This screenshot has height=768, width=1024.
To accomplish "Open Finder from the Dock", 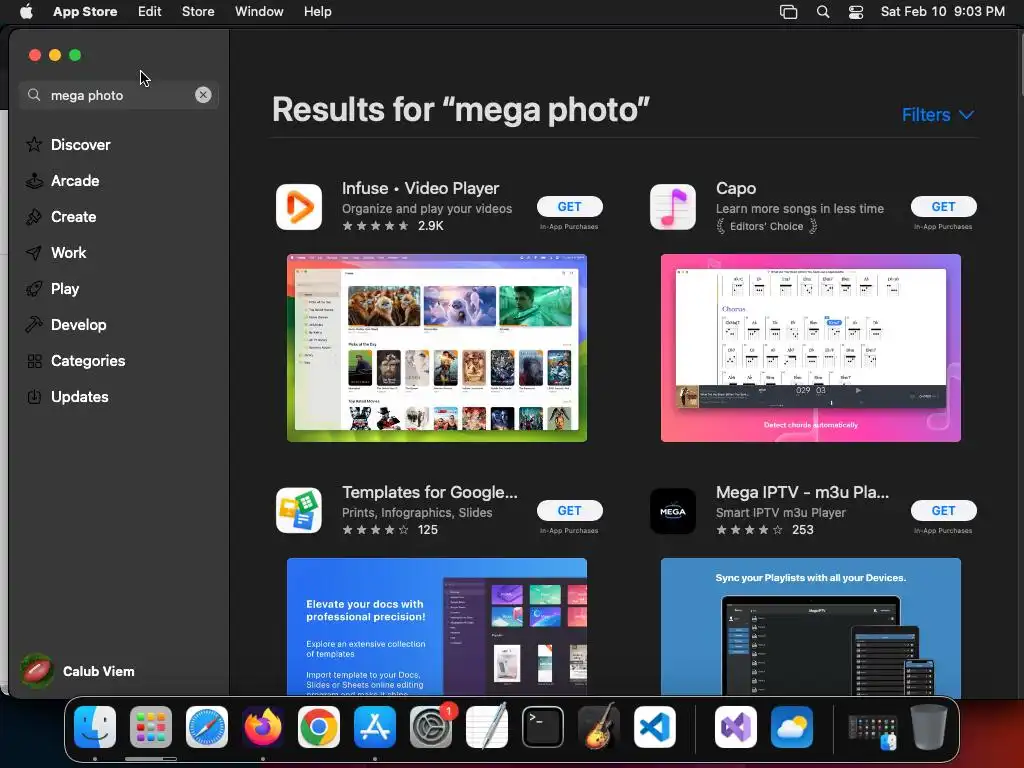I will coord(95,727).
